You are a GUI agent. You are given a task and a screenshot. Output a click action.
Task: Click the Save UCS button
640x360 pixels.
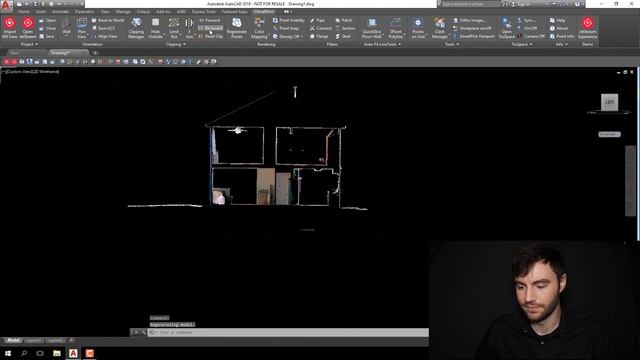[103, 28]
